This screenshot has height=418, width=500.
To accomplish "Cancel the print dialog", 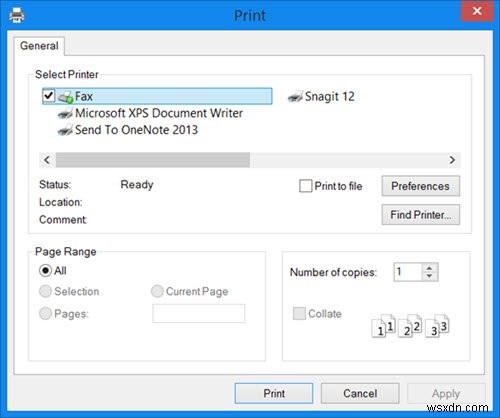I will [360, 393].
